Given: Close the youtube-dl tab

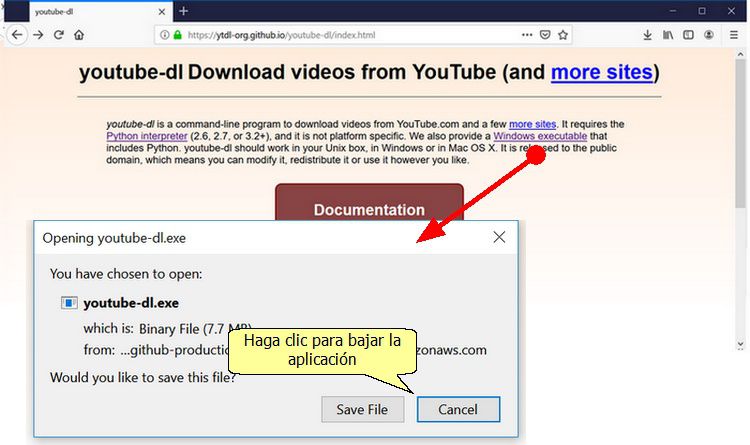Looking at the screenshot, I should (x=162, y=11).
